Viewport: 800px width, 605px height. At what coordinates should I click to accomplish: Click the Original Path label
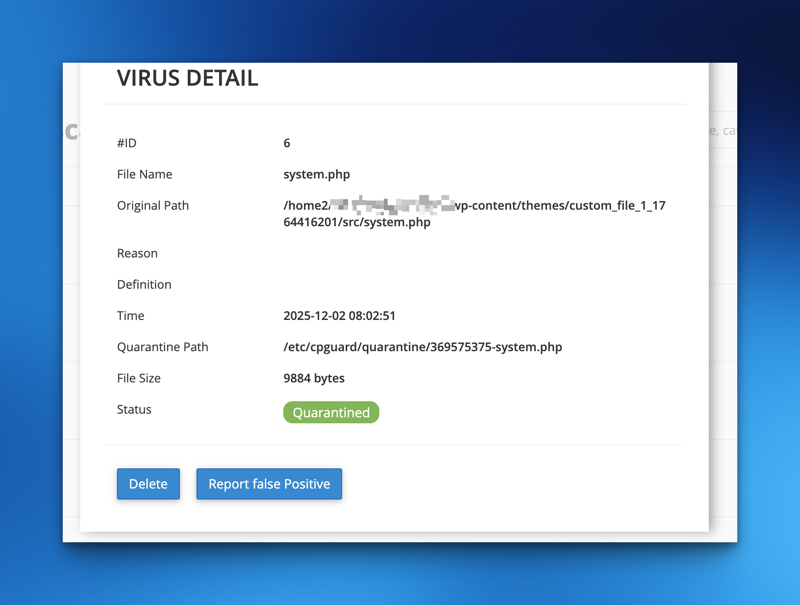point(153,205)
